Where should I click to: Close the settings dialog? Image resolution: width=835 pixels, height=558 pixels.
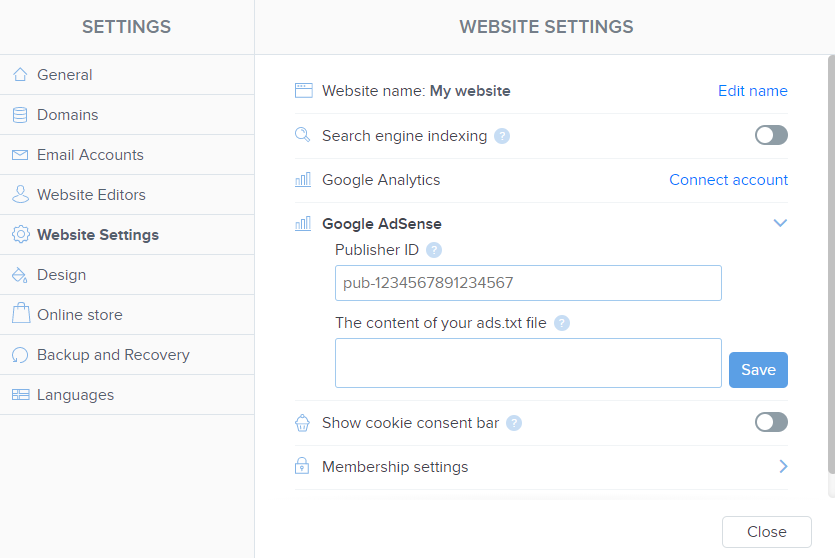coord(767,531)
